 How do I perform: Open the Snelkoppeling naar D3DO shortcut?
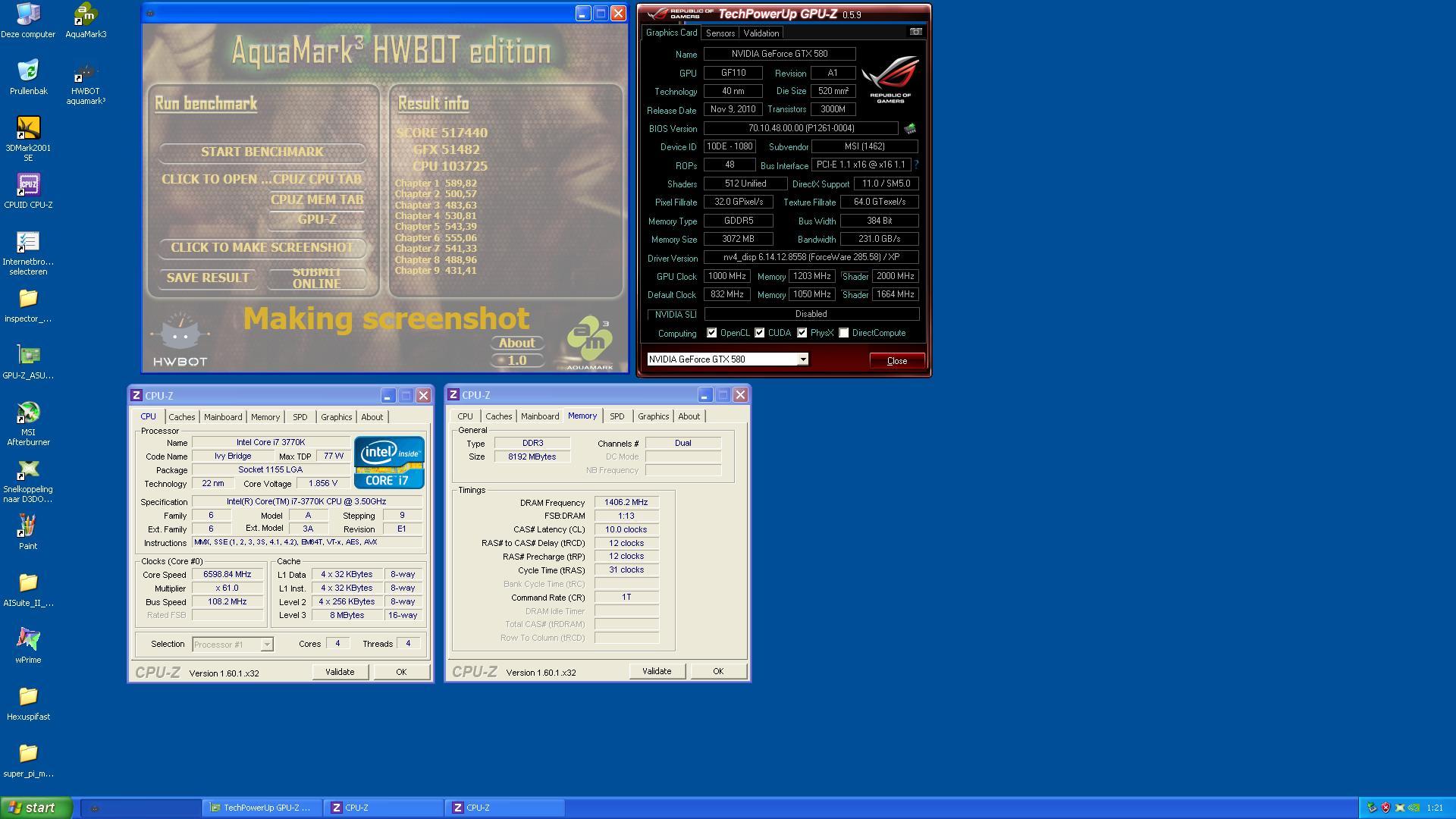(x=28, y=481)
